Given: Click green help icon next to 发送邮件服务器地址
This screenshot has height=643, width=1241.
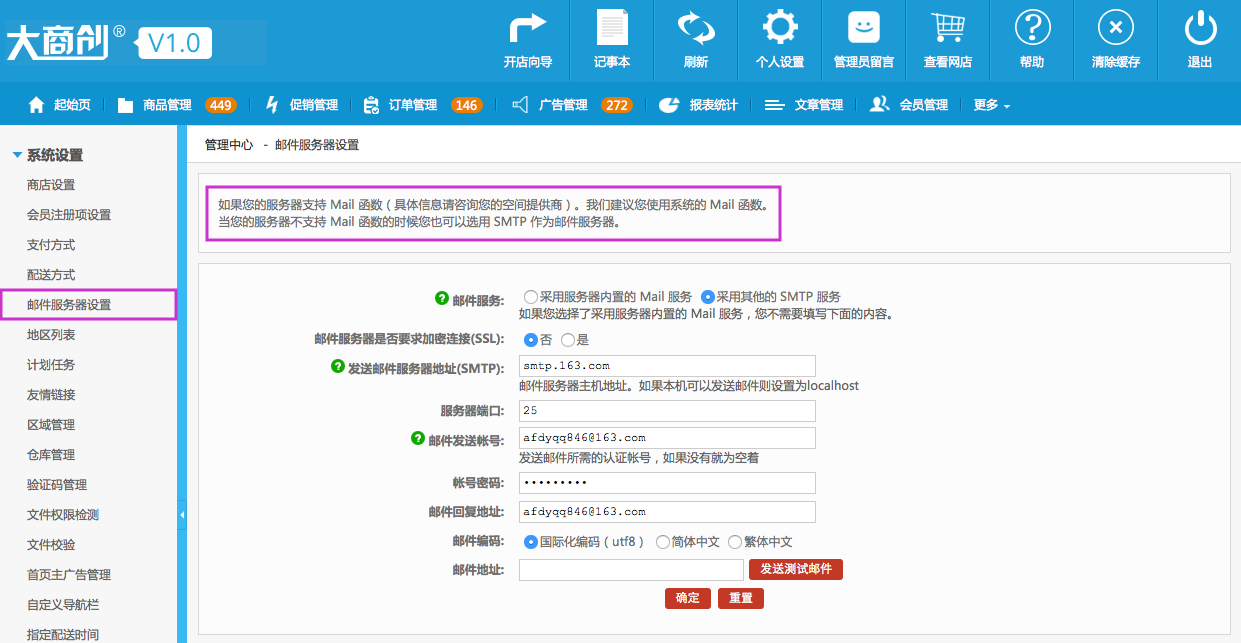Looking at the screenshot, I should (x=337, y=367).
